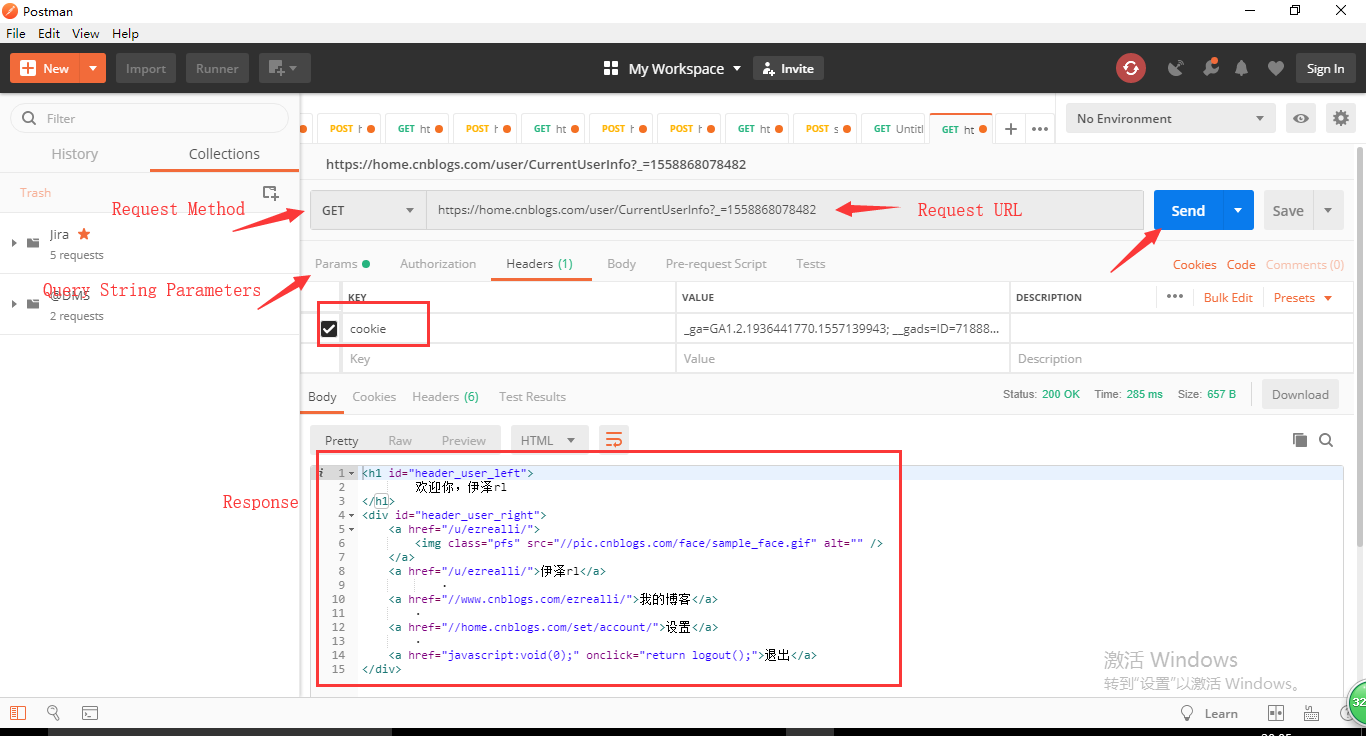Open the View menu
This screenshot has width=1366, height=736.
pos(86,33)
